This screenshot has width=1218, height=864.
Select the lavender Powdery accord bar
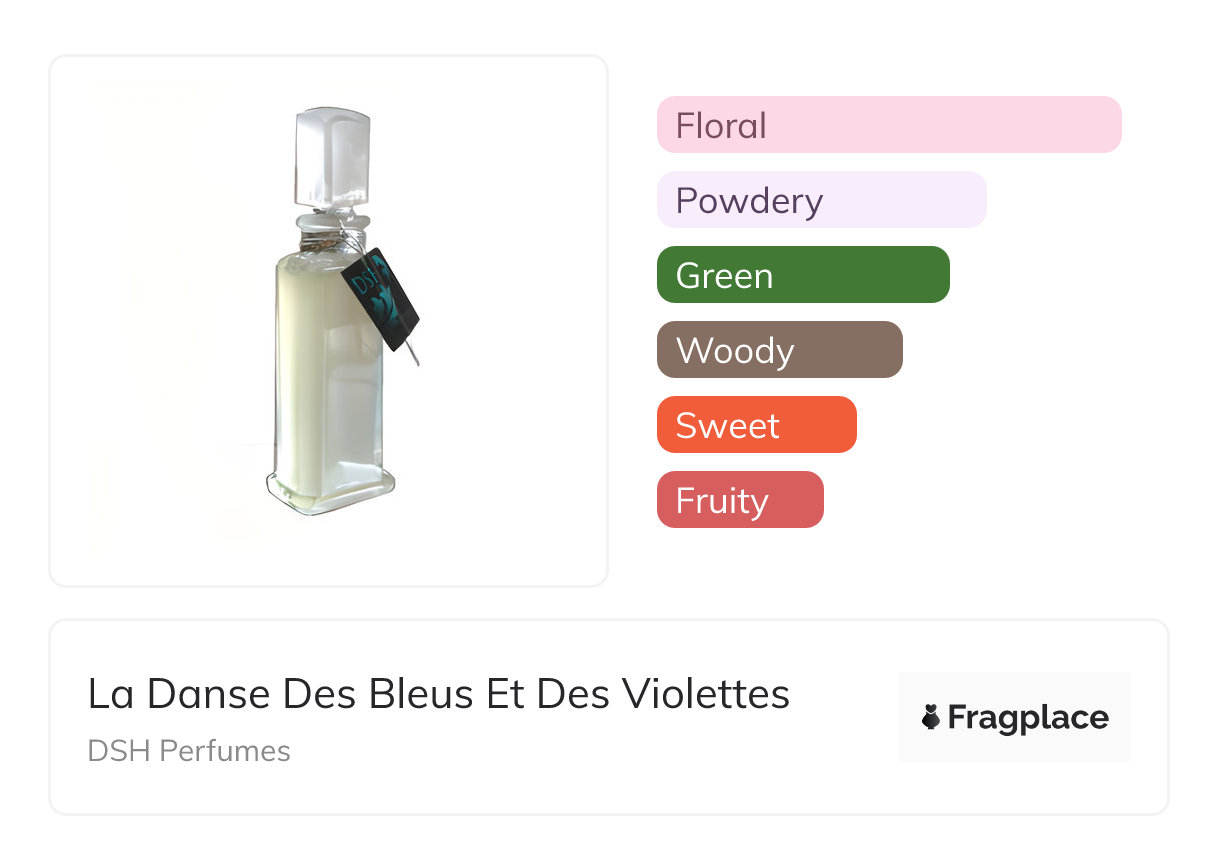pos(821,200)
